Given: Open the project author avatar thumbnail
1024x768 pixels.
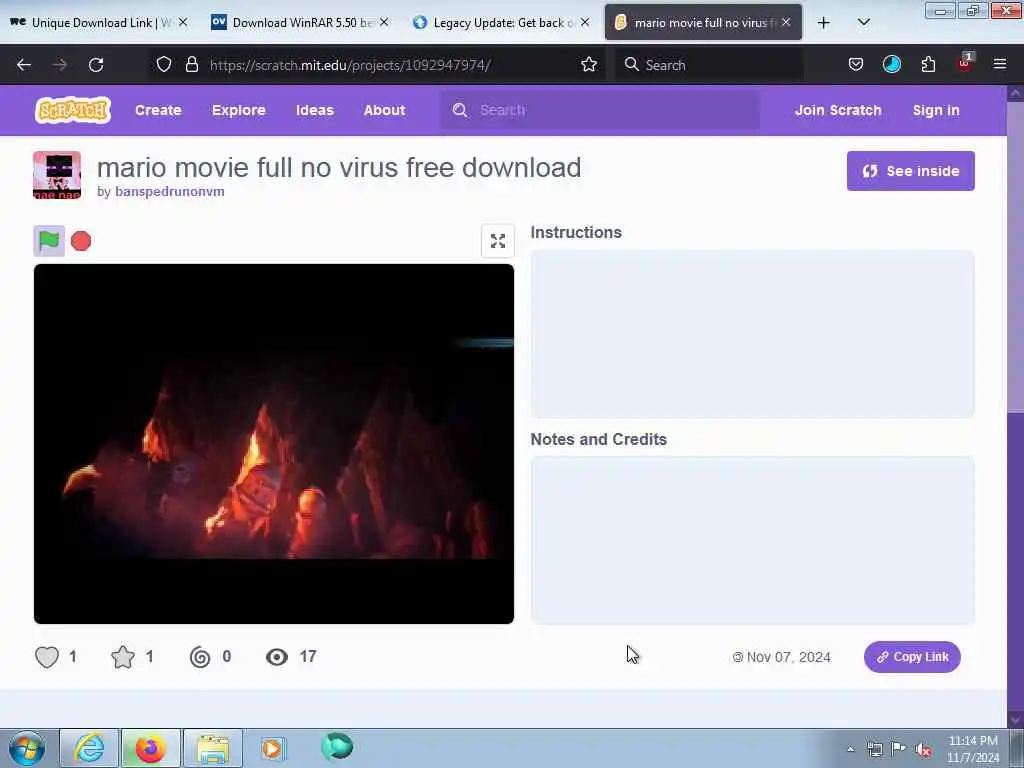Looking at the screenshot, I should (x=57, y=175).
